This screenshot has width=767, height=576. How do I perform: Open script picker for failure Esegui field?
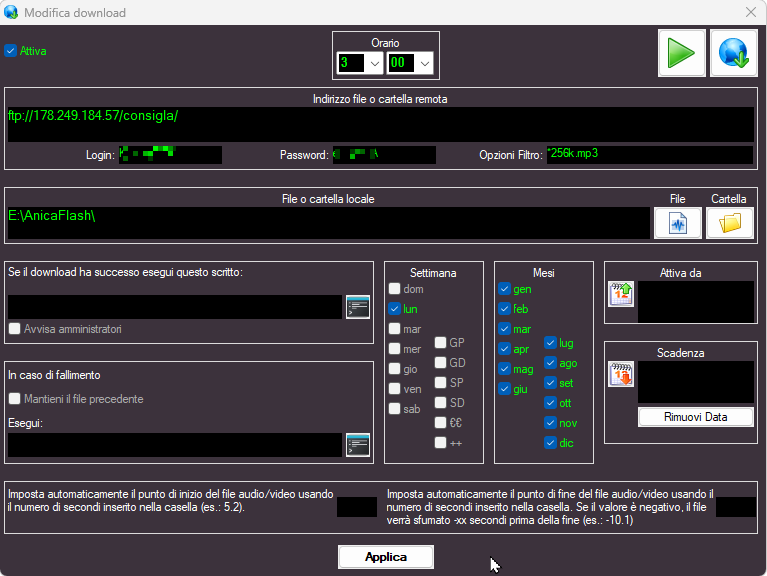pos(358,445)
